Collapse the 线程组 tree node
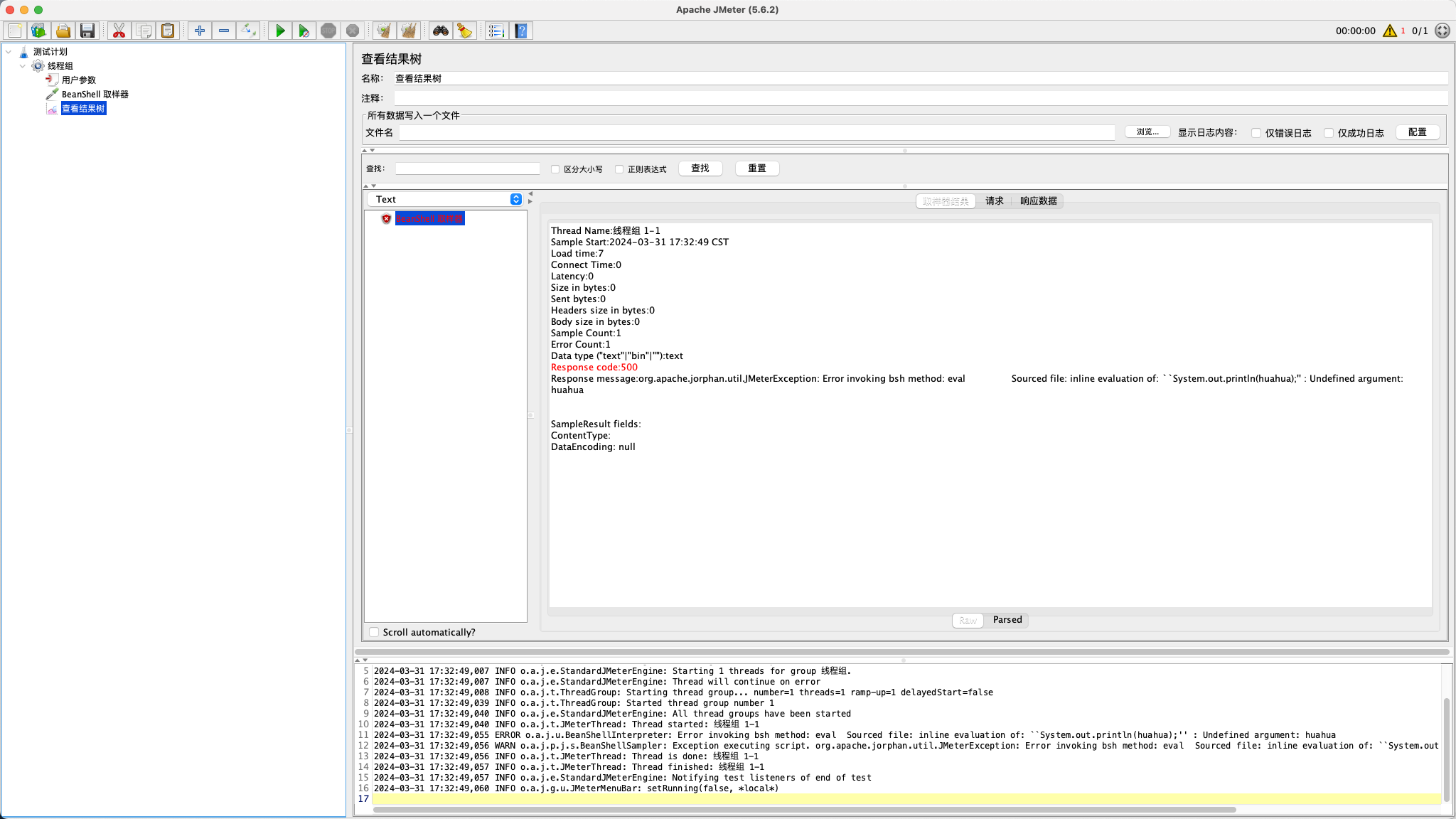 (x=23, y=65)
